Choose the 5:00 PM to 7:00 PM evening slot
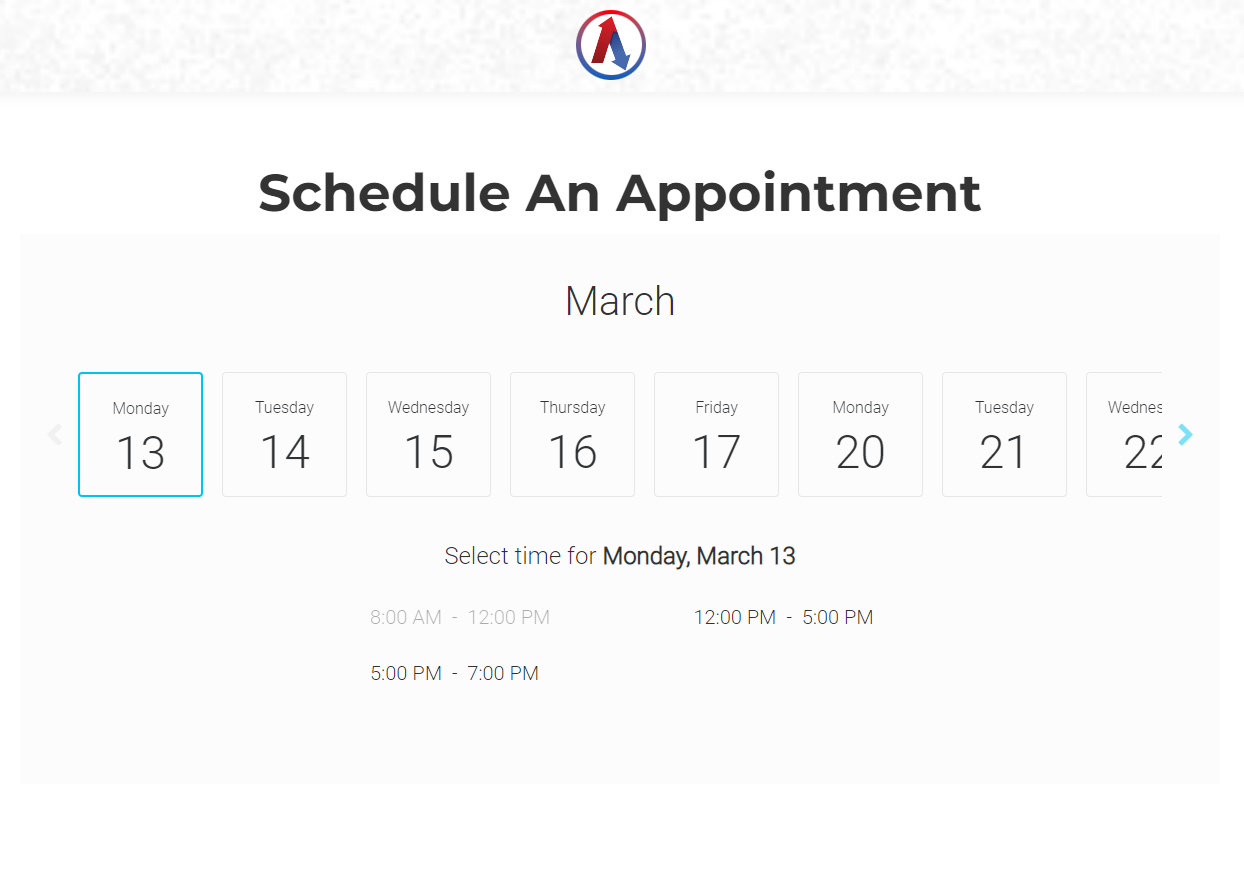The height and width of the screenshot is (881, 1244). [x=455, y=673]
